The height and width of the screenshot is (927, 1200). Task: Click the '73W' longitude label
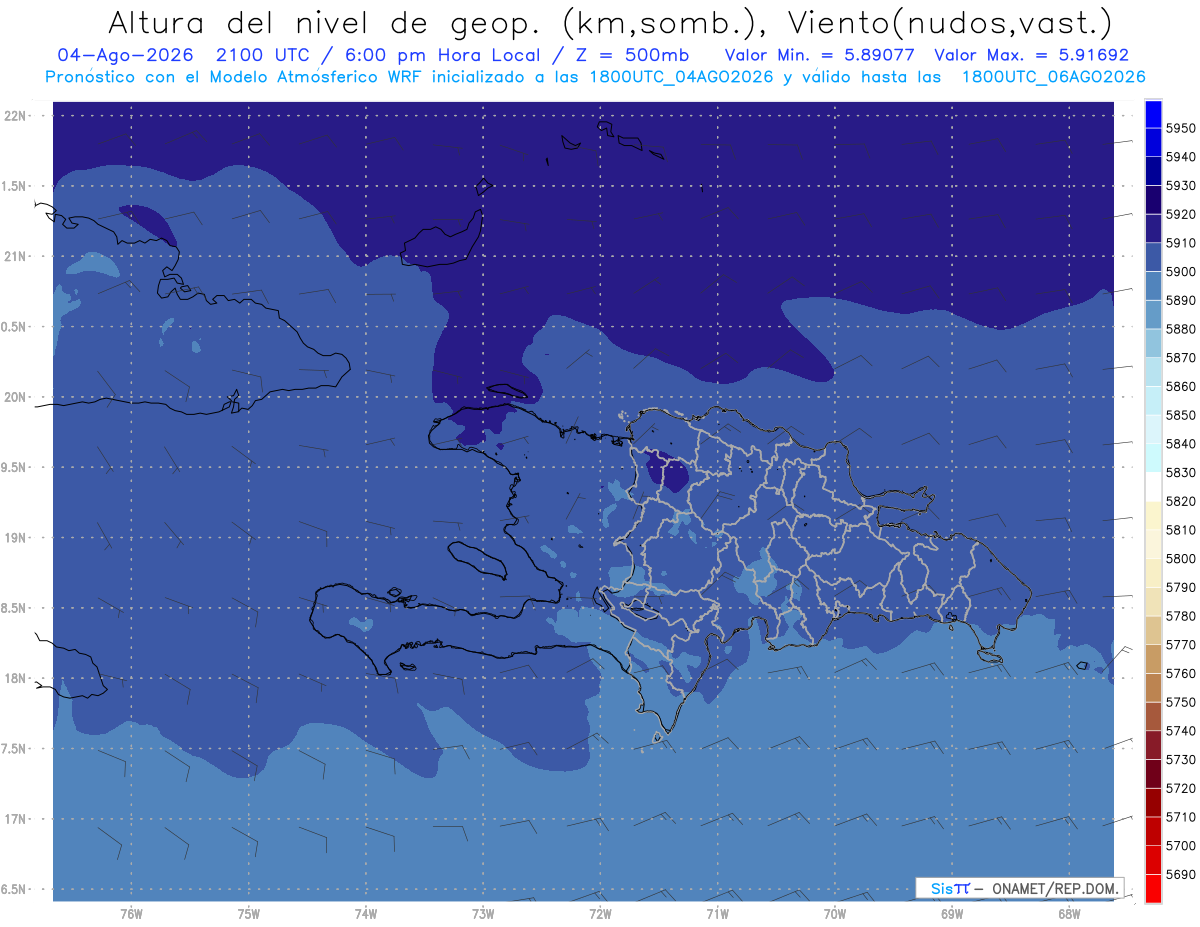pos(483,913)
